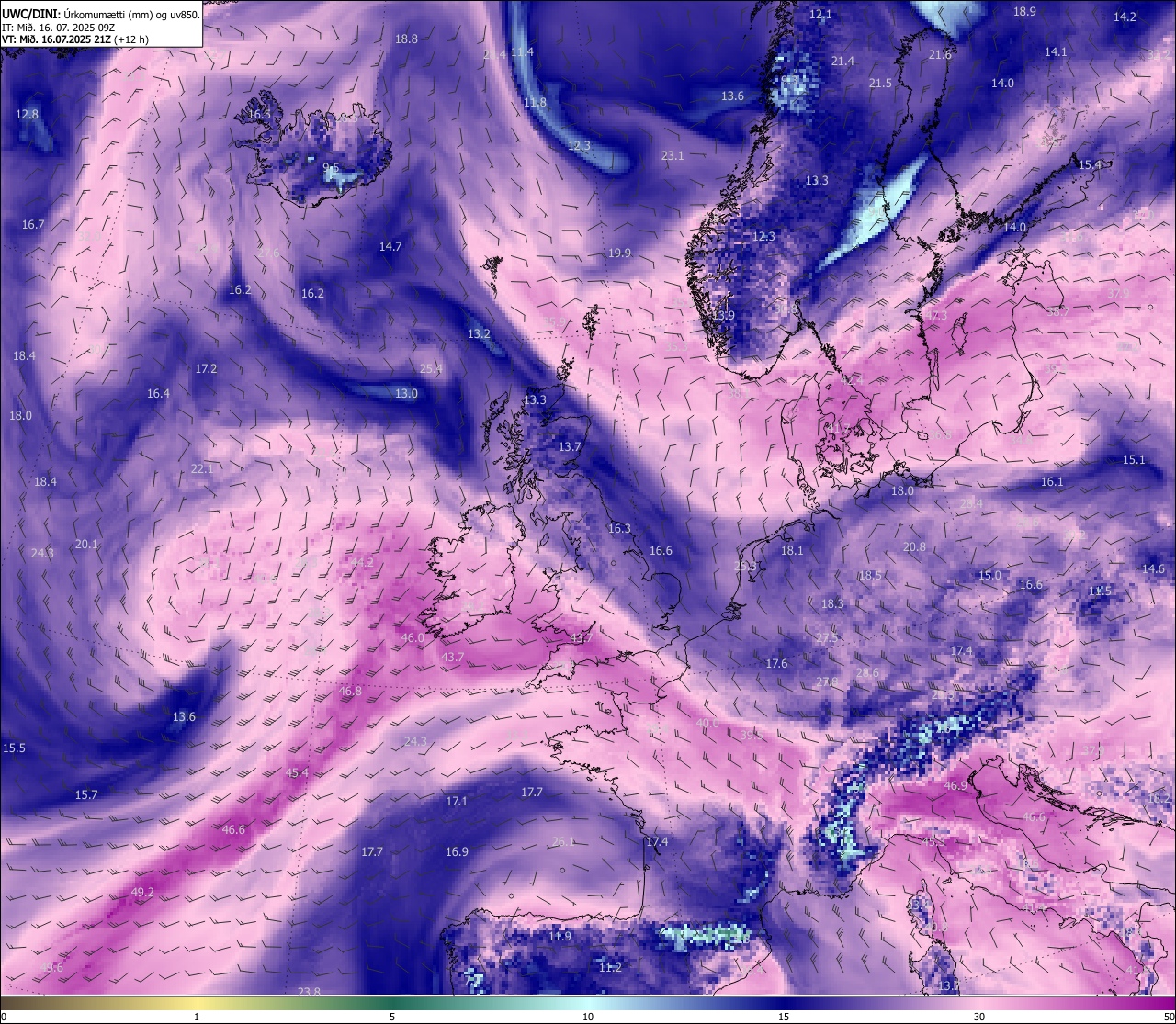The height and width of the screenshot is (1024, 1176).
Task: Select the 46.9 value label
Action: click(x=955, y=786)
